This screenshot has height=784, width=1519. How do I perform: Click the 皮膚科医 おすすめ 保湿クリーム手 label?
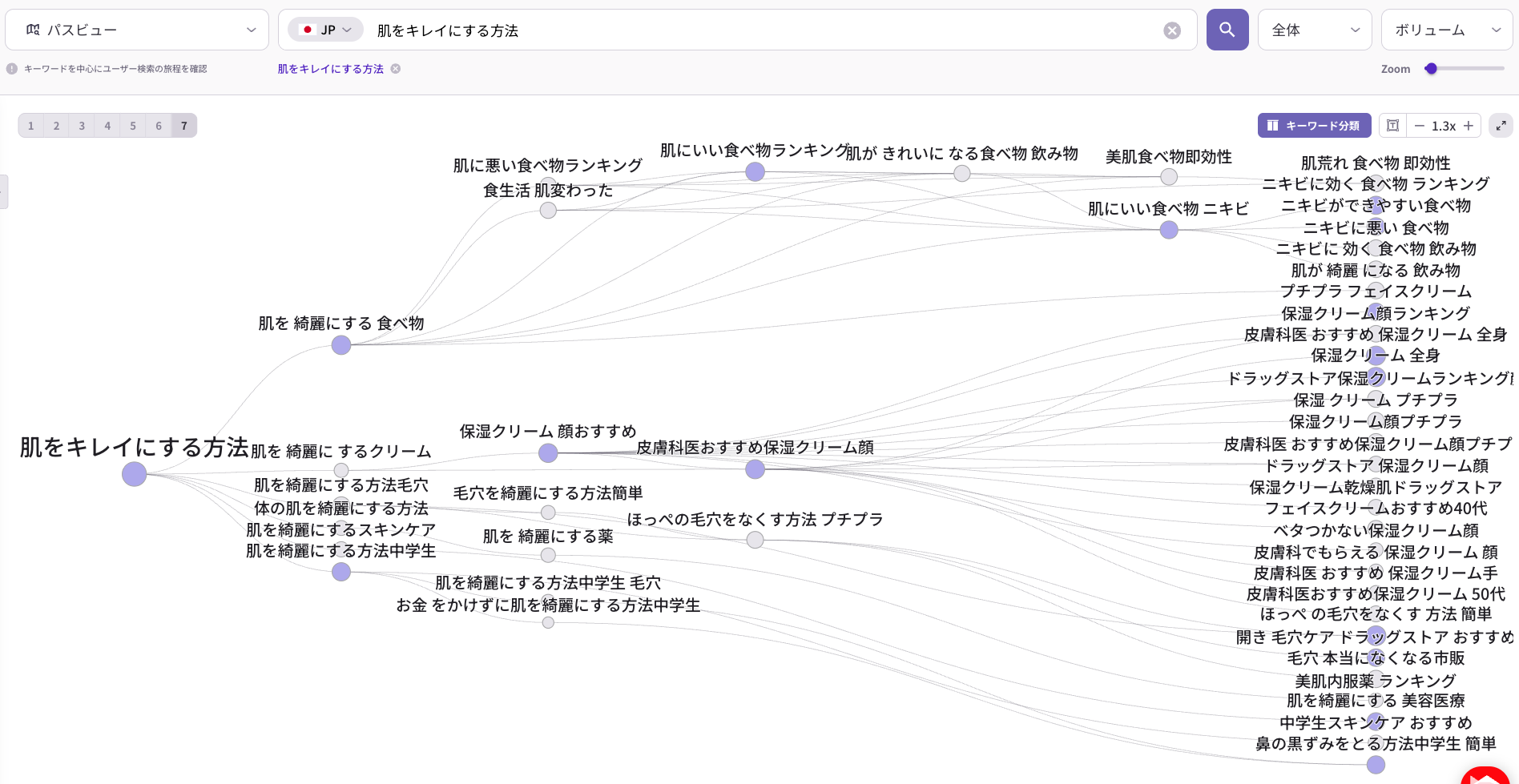pos(1376,573)
